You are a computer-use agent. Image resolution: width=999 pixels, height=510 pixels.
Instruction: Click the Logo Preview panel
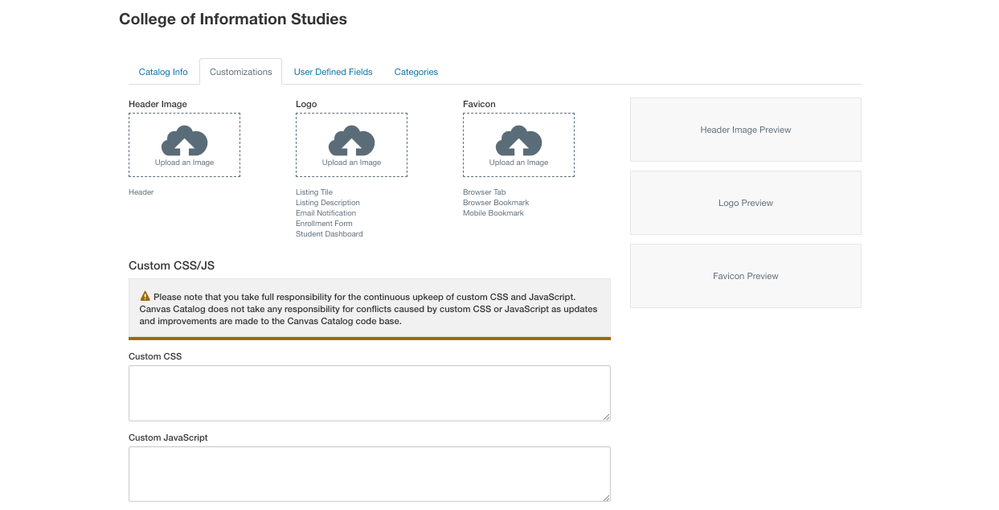click(745, 203)
